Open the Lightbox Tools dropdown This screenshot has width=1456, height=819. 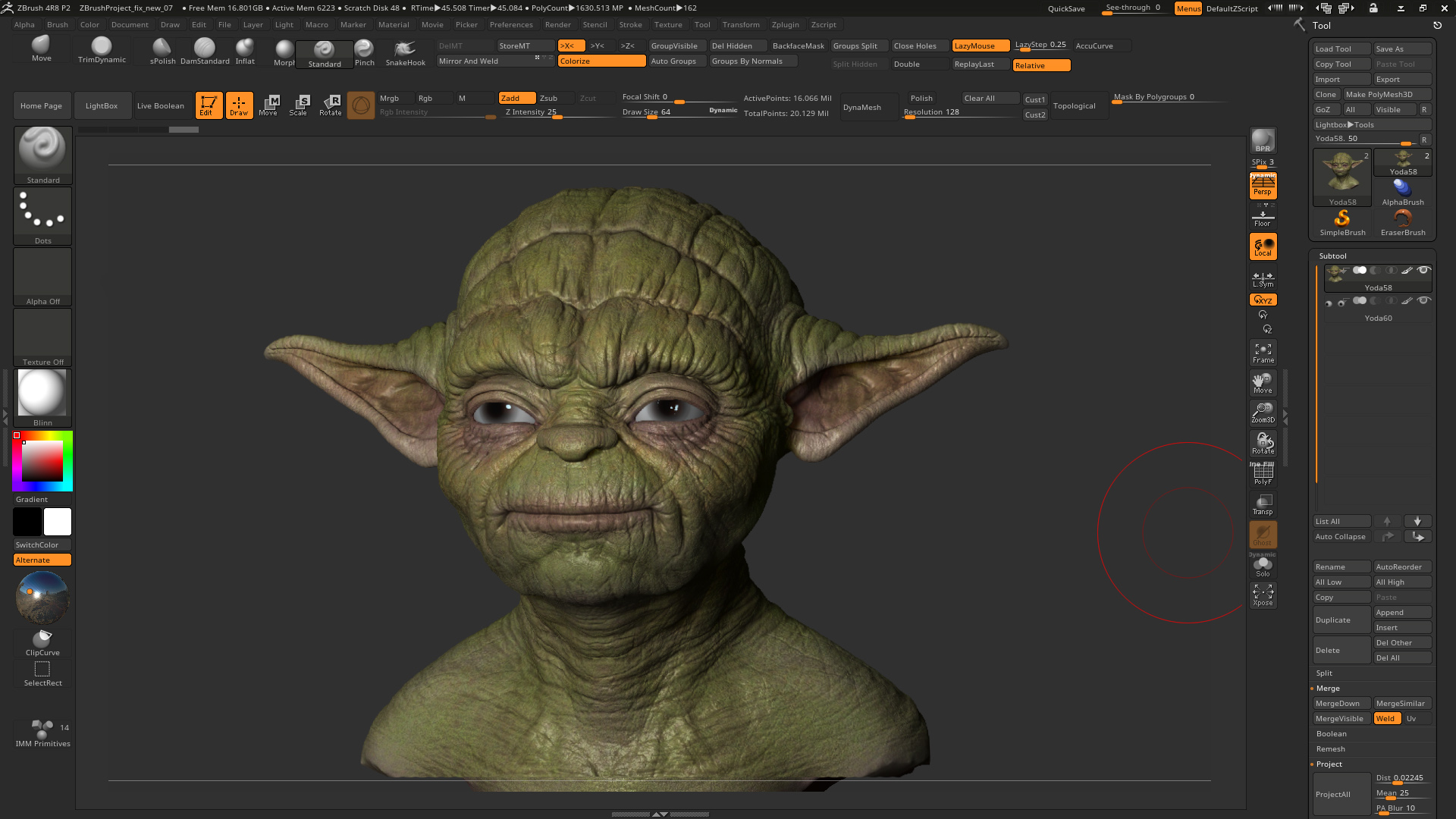[x=1373, y=124]
